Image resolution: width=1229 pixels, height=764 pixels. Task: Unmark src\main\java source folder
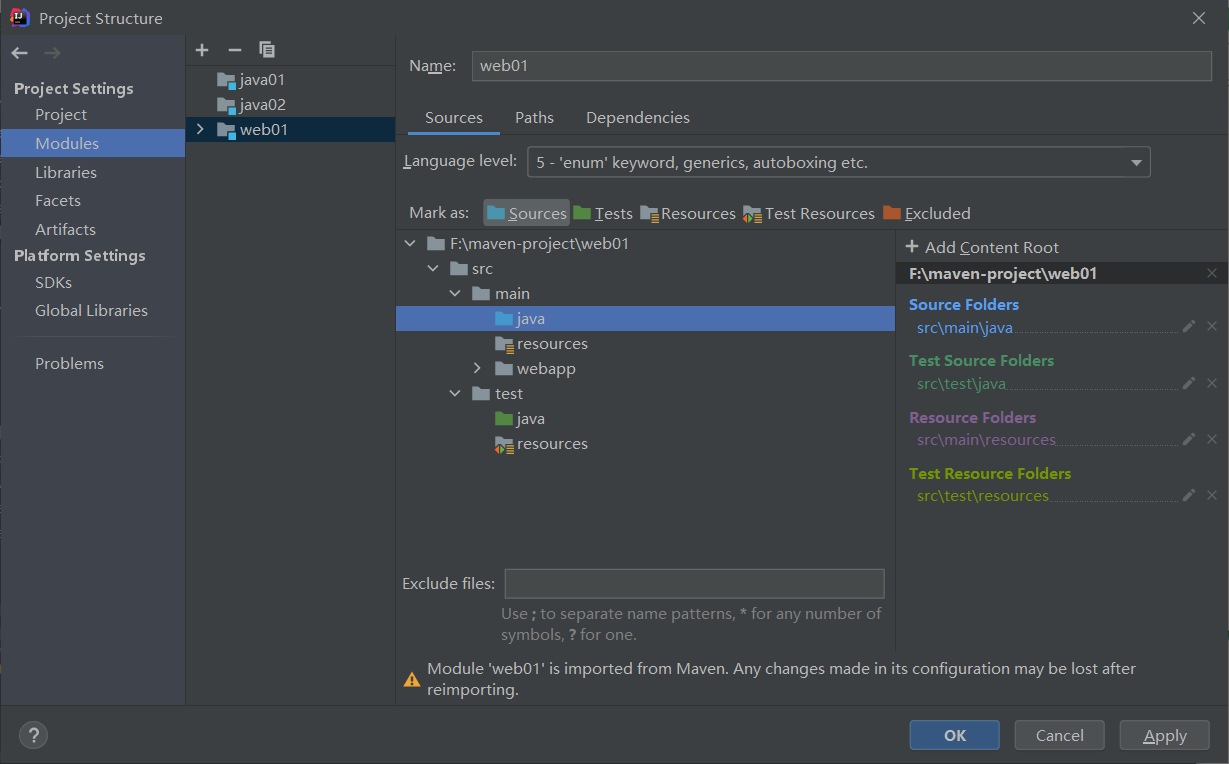pos(1212,326)
